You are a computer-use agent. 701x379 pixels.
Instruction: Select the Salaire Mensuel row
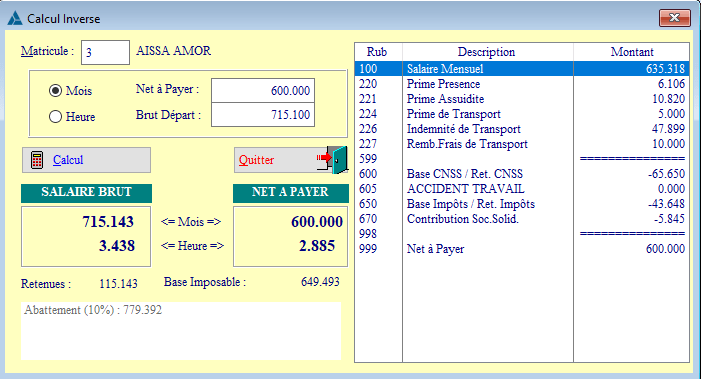(x=522, y=68)
